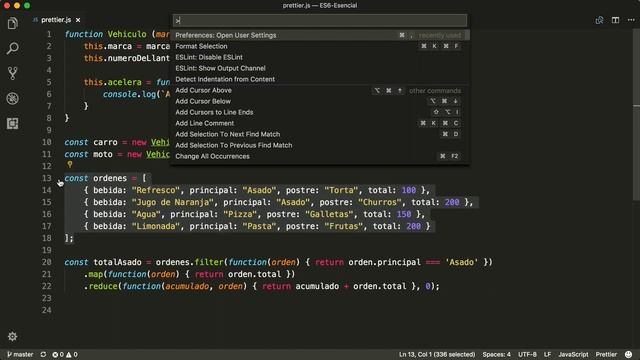The width and height of the screenshot is (640, 360).
Task: Click '.map' call on line 21
Action: click(x=93, y=274)
